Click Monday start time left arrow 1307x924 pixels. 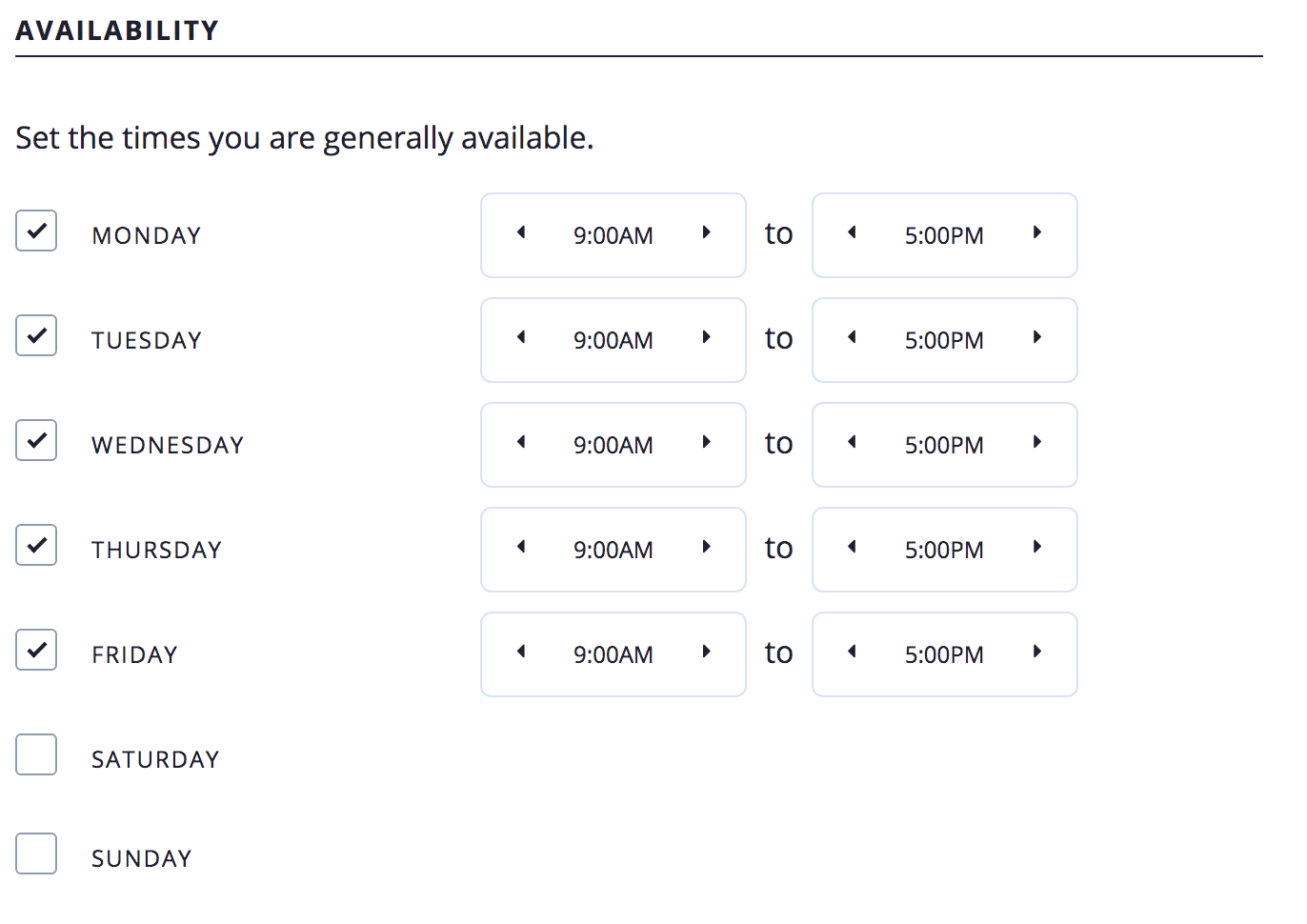[x=521, y=232]
